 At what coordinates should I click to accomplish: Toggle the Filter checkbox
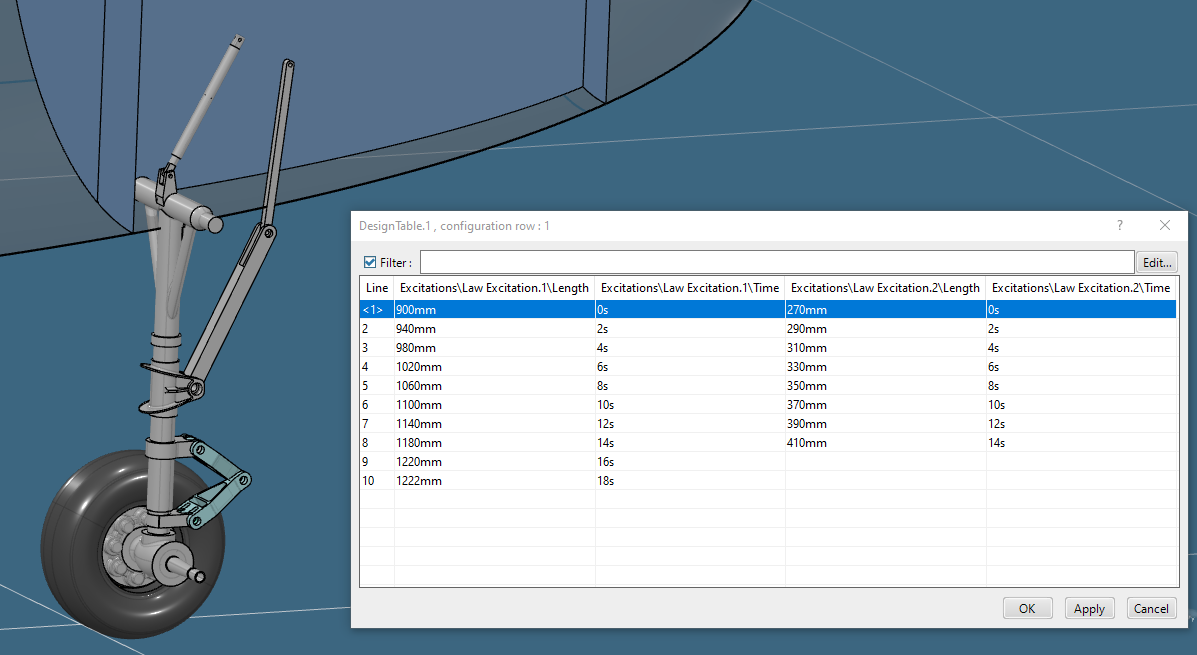point(370,262)
